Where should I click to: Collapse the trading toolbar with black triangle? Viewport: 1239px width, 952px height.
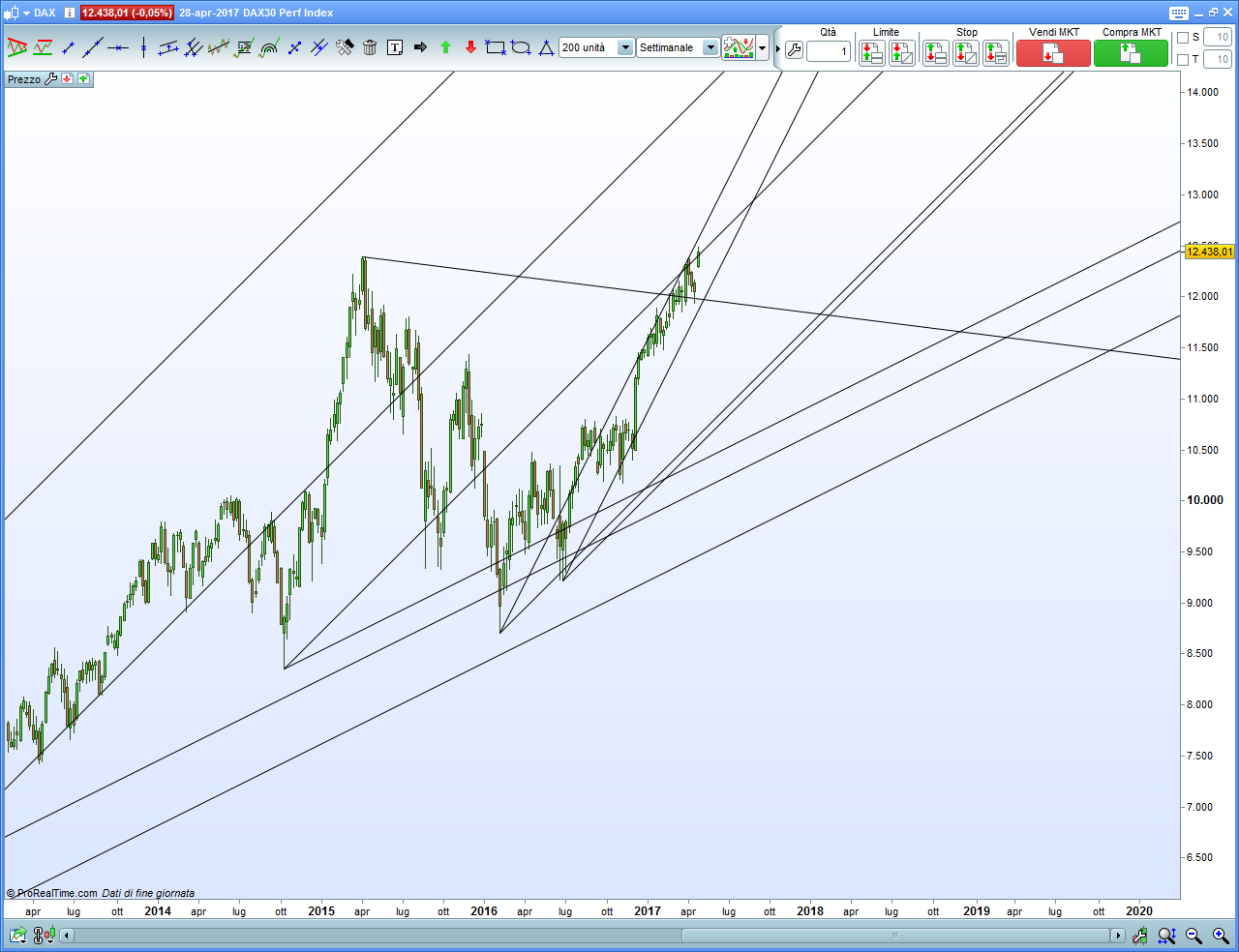[x=777, y=48]
